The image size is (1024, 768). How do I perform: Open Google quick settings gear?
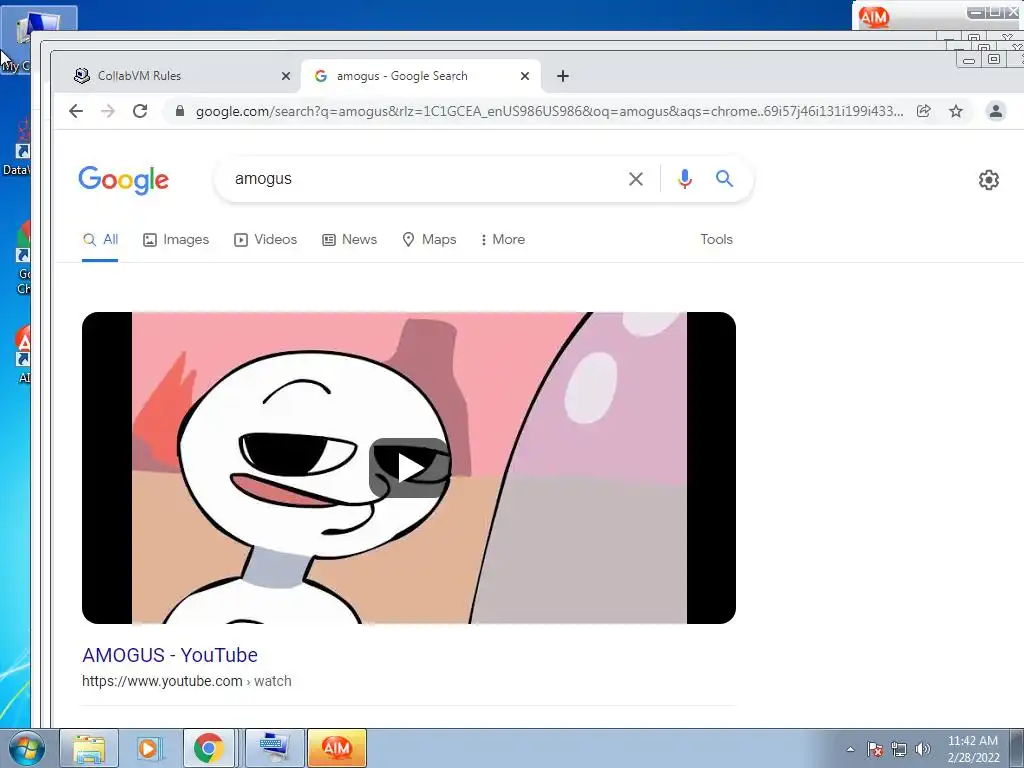pyautogui.click(x=989, y=180)
